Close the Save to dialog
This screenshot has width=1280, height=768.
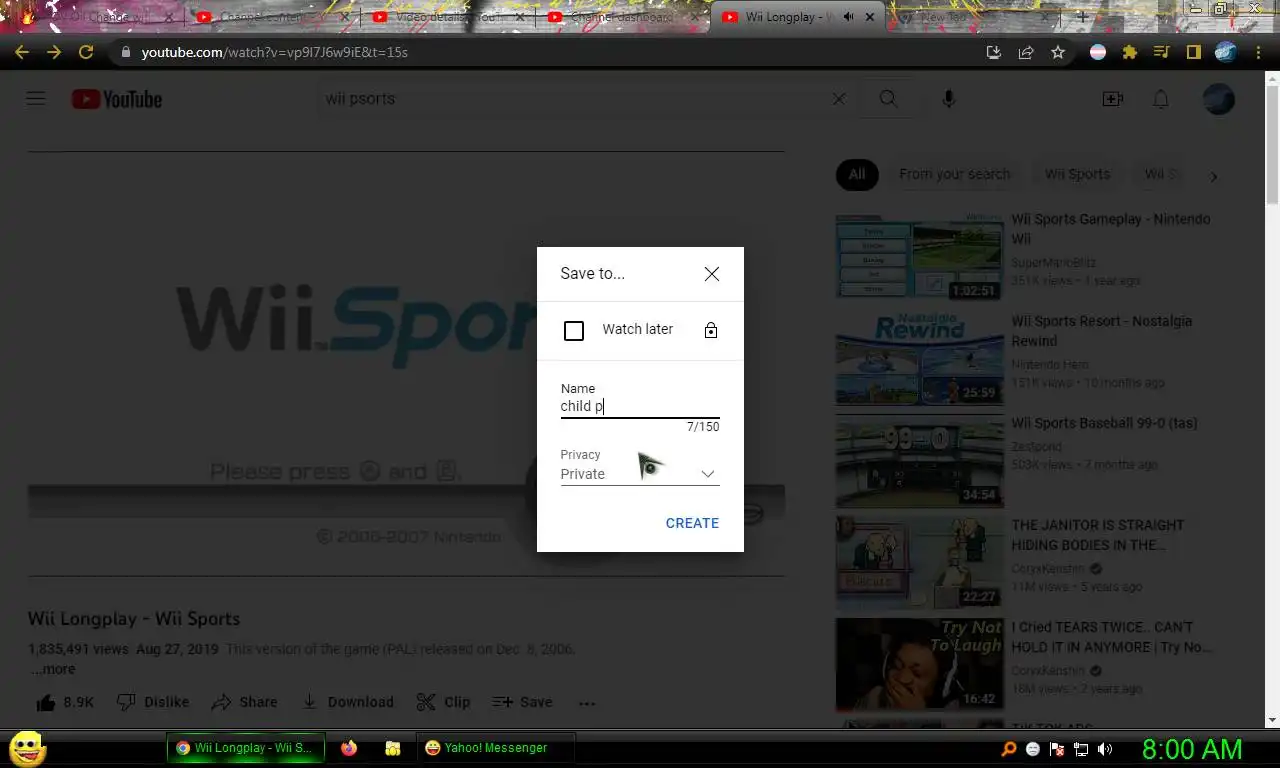click(711, 274)
